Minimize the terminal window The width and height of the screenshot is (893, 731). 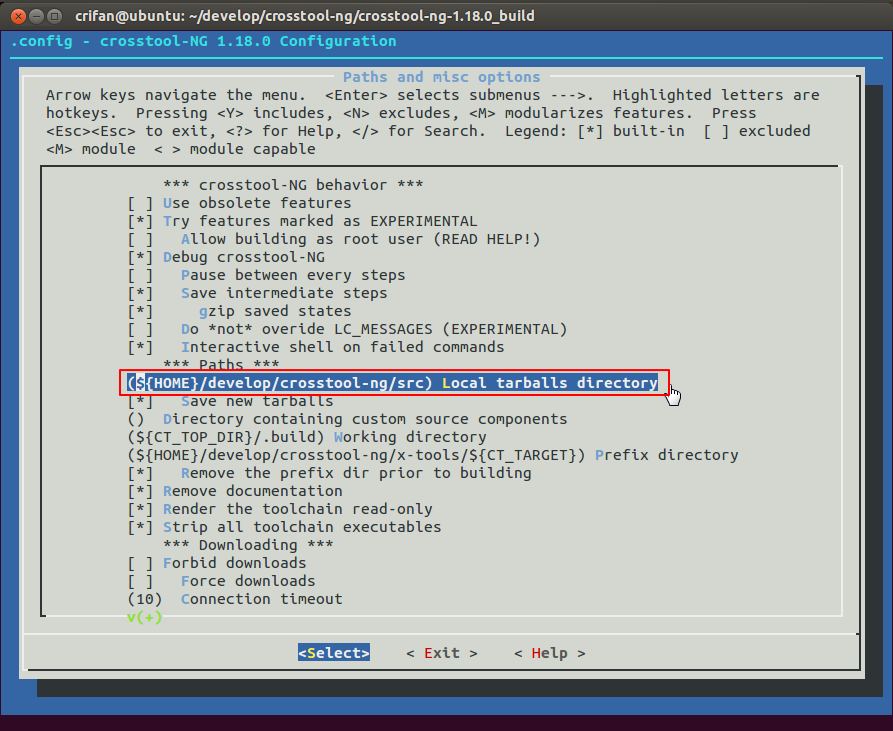[x=36, y=16]
